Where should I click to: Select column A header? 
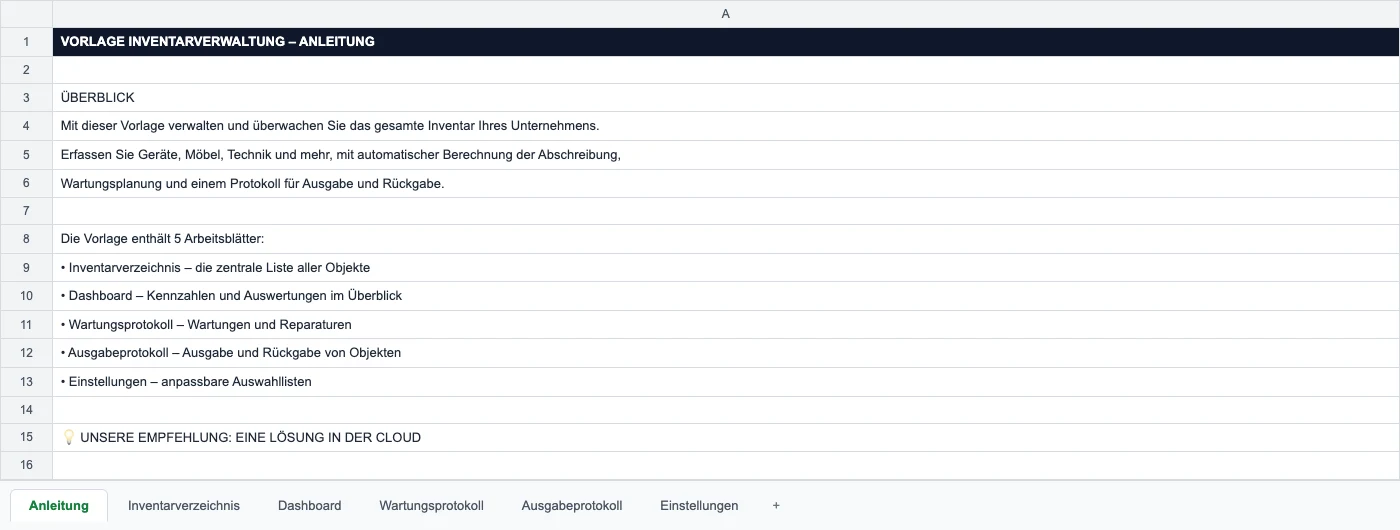725,14
